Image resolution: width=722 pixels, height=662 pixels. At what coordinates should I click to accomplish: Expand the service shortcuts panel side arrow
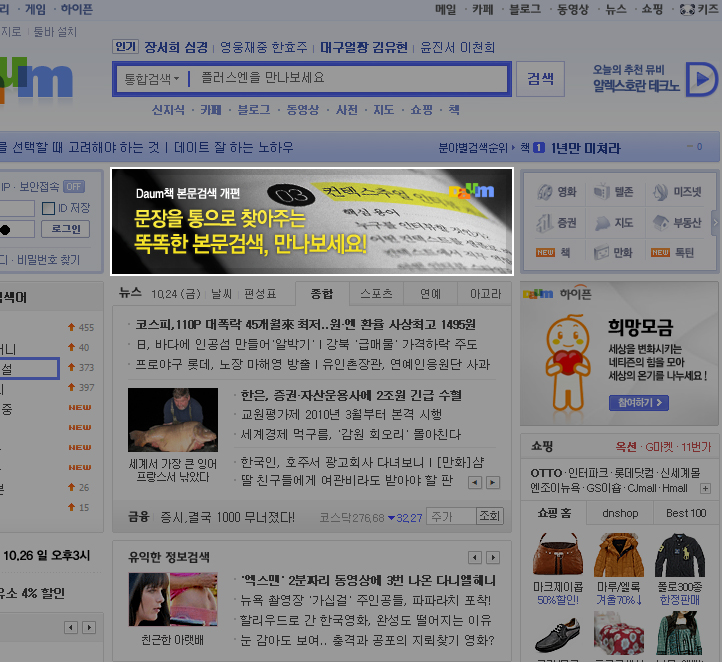715,222
